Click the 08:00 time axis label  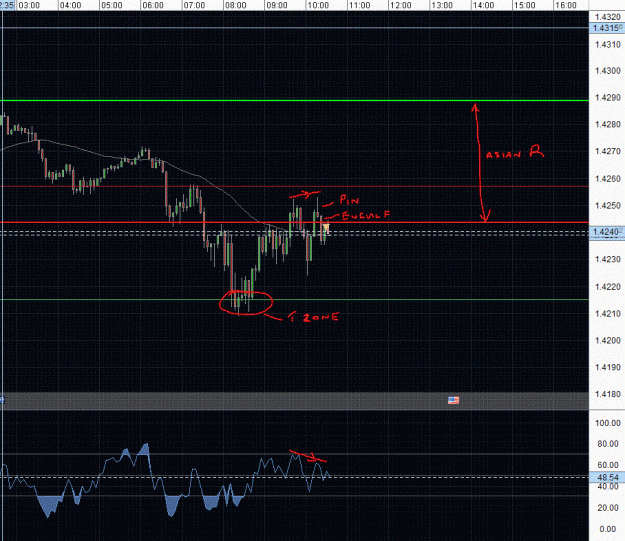coord(236,5)
